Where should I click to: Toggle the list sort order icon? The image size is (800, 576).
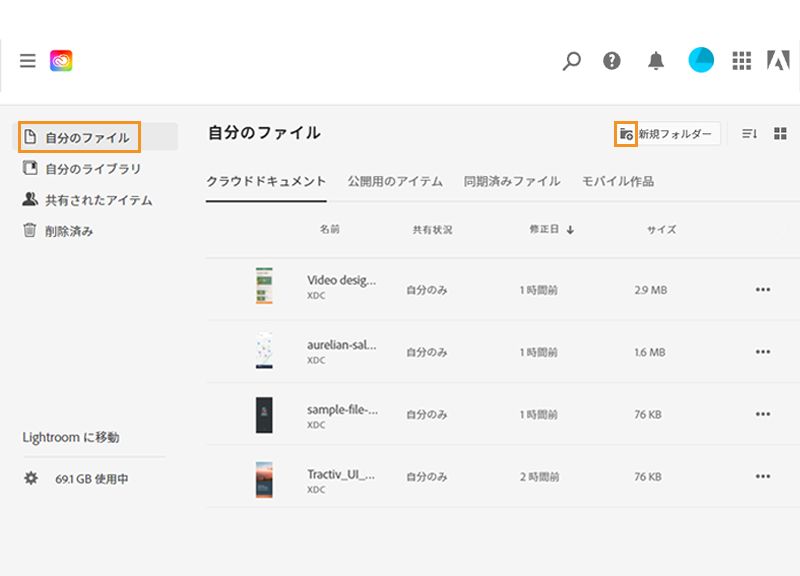748,131
